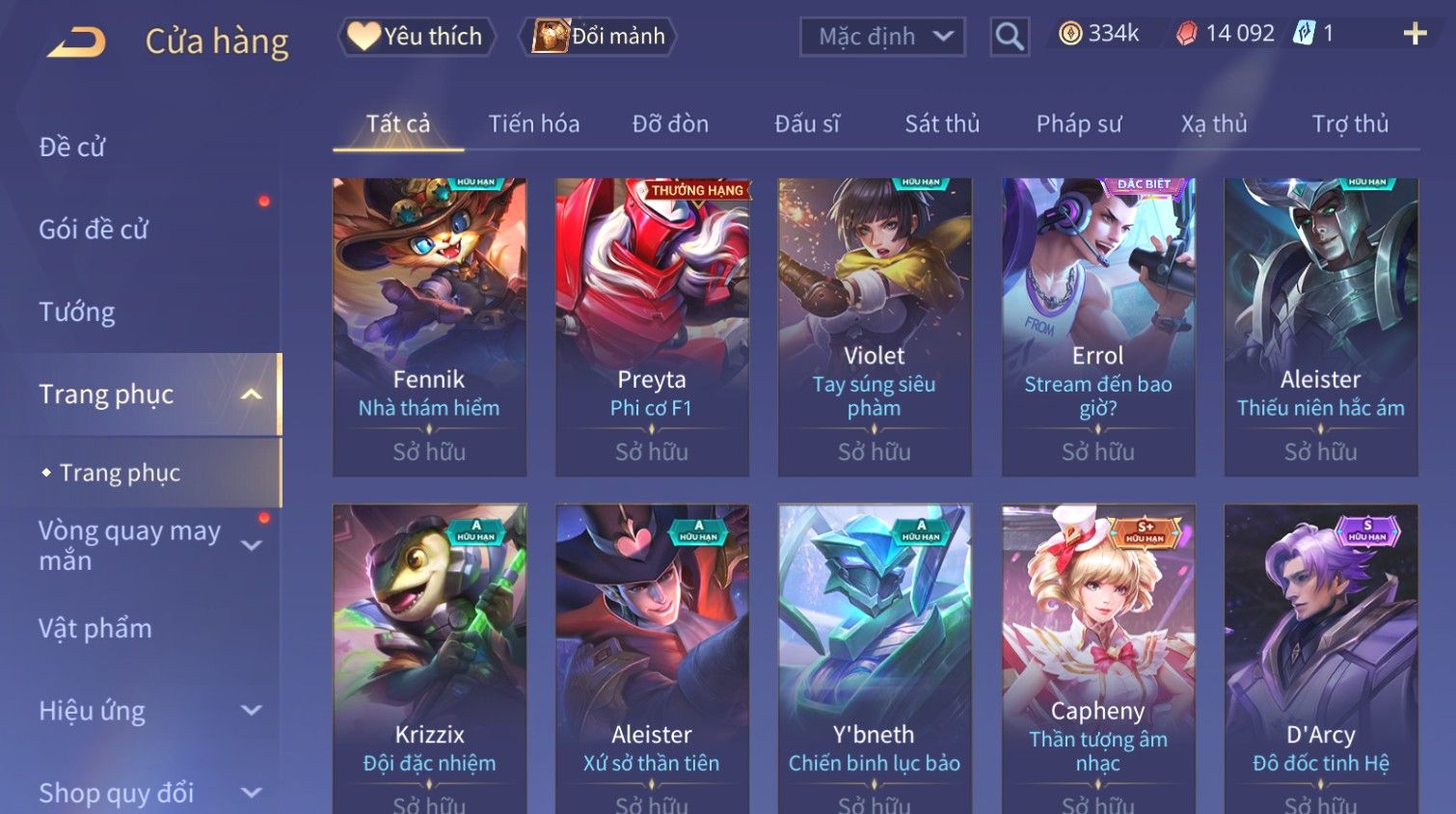1456x814 pixels.
Task: Expand the Hiệu ứng sidebar section
Action: click(252, 711)
